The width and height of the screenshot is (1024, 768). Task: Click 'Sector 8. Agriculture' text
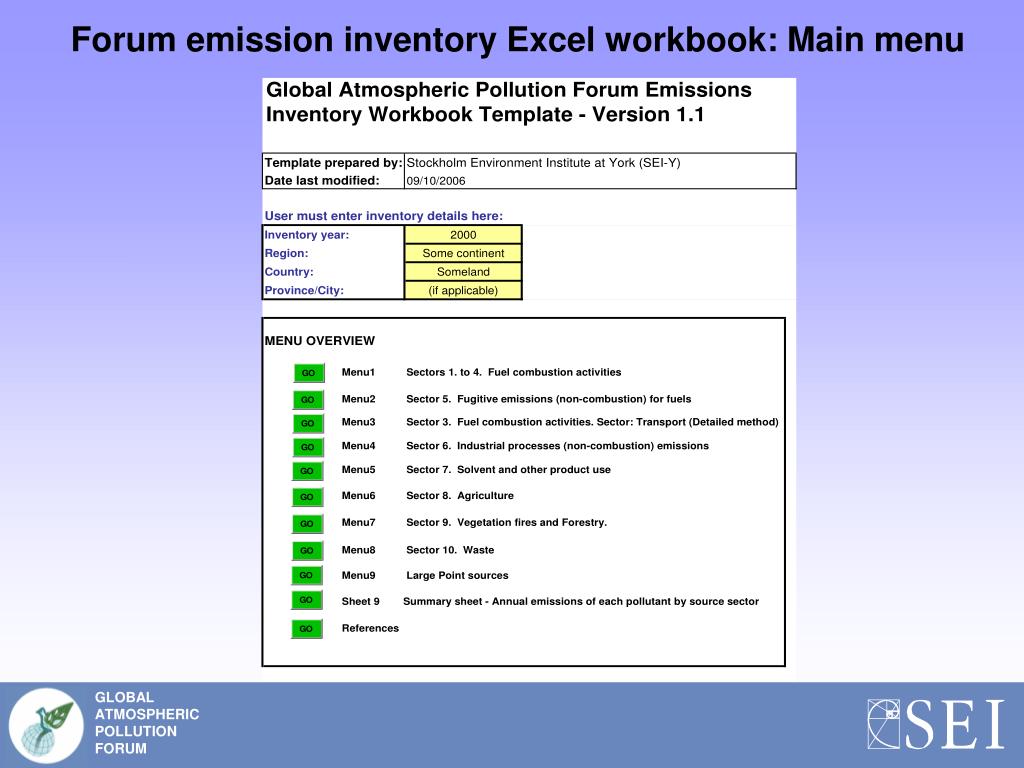click(460, 496)
